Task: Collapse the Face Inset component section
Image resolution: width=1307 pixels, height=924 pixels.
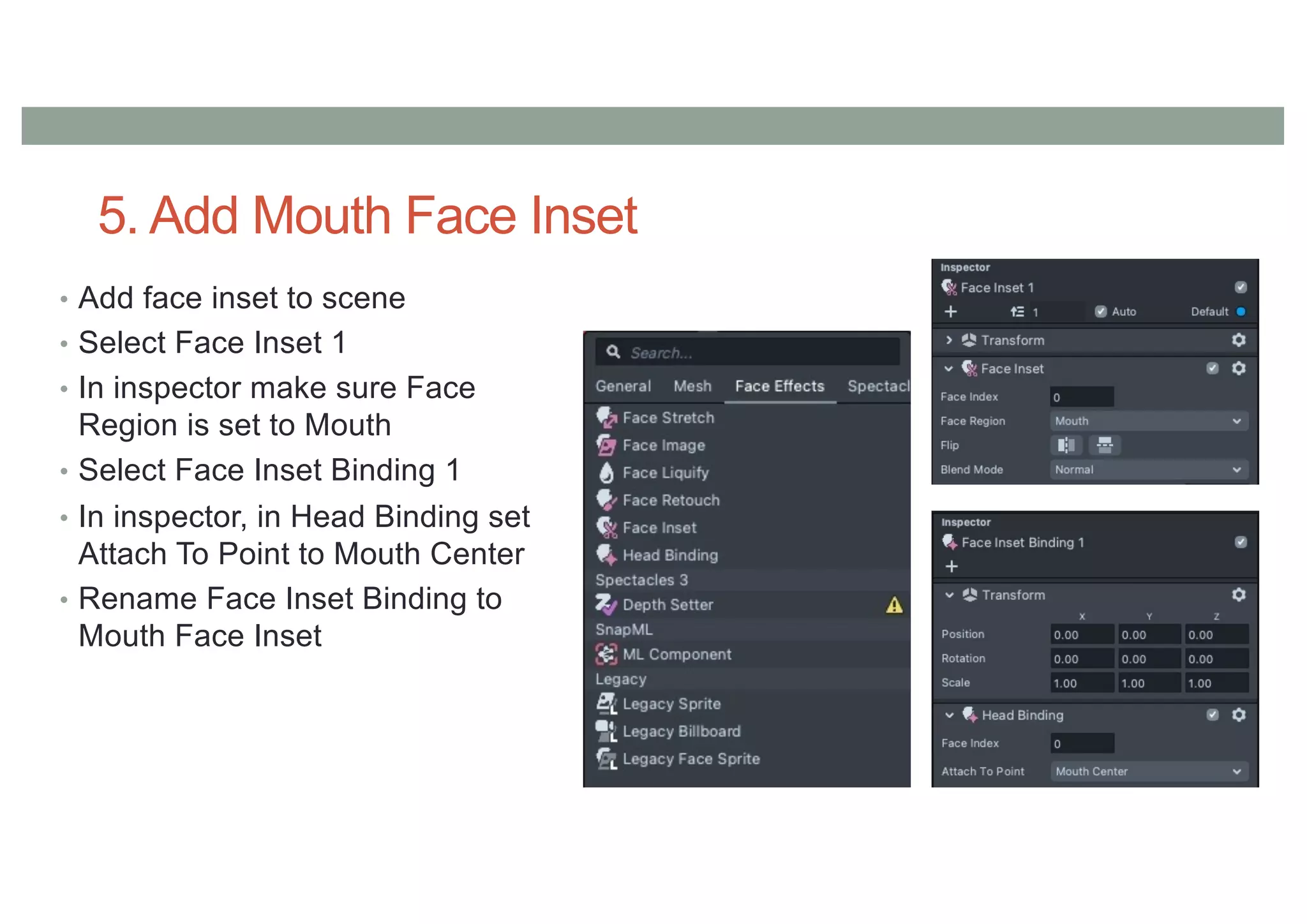Action: 949,368
